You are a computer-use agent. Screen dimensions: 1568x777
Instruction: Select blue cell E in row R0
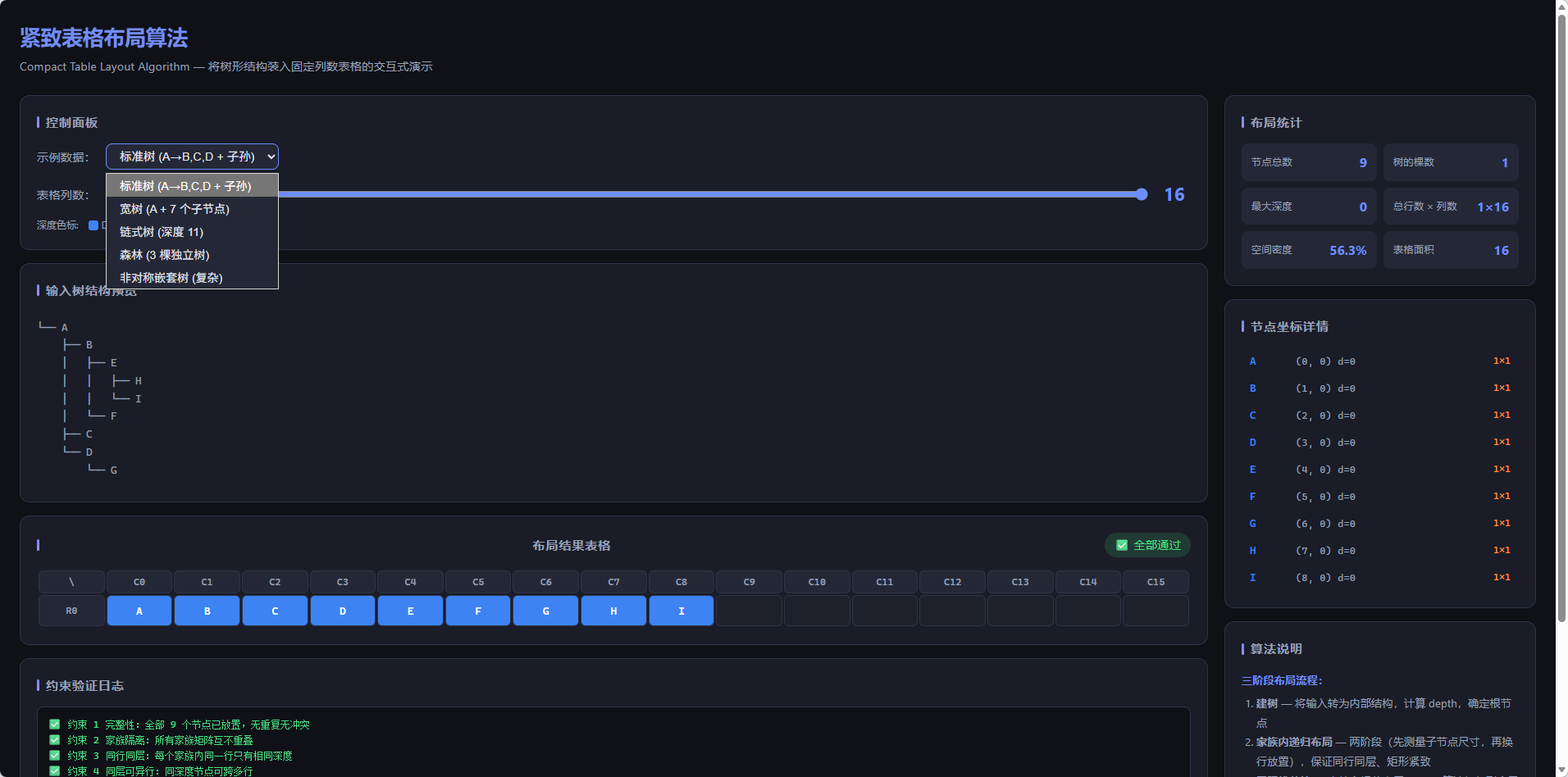pyautogui.click(x=410, y=611)
